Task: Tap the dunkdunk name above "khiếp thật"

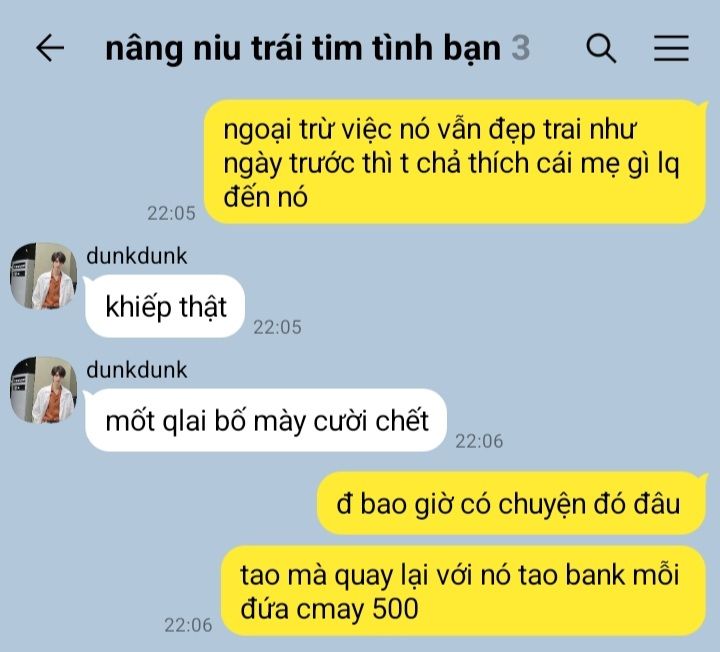Action: [137, 256]
